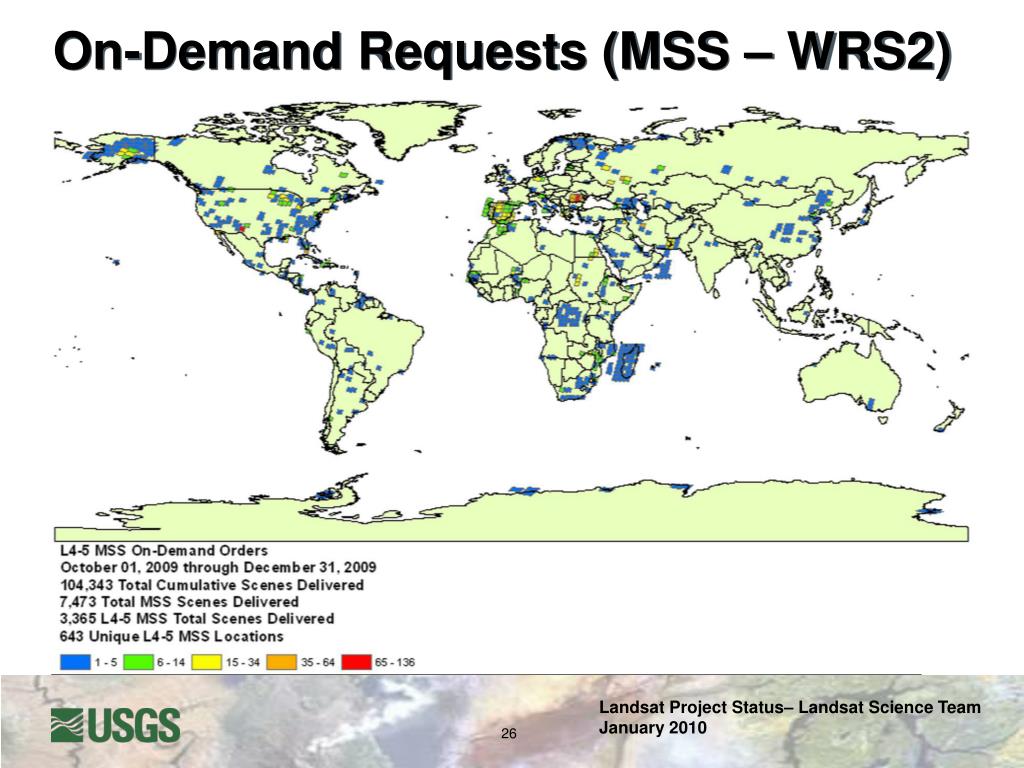Click the legend label 35 - 64
1024x768 pixels.
[x=317, y=662]
